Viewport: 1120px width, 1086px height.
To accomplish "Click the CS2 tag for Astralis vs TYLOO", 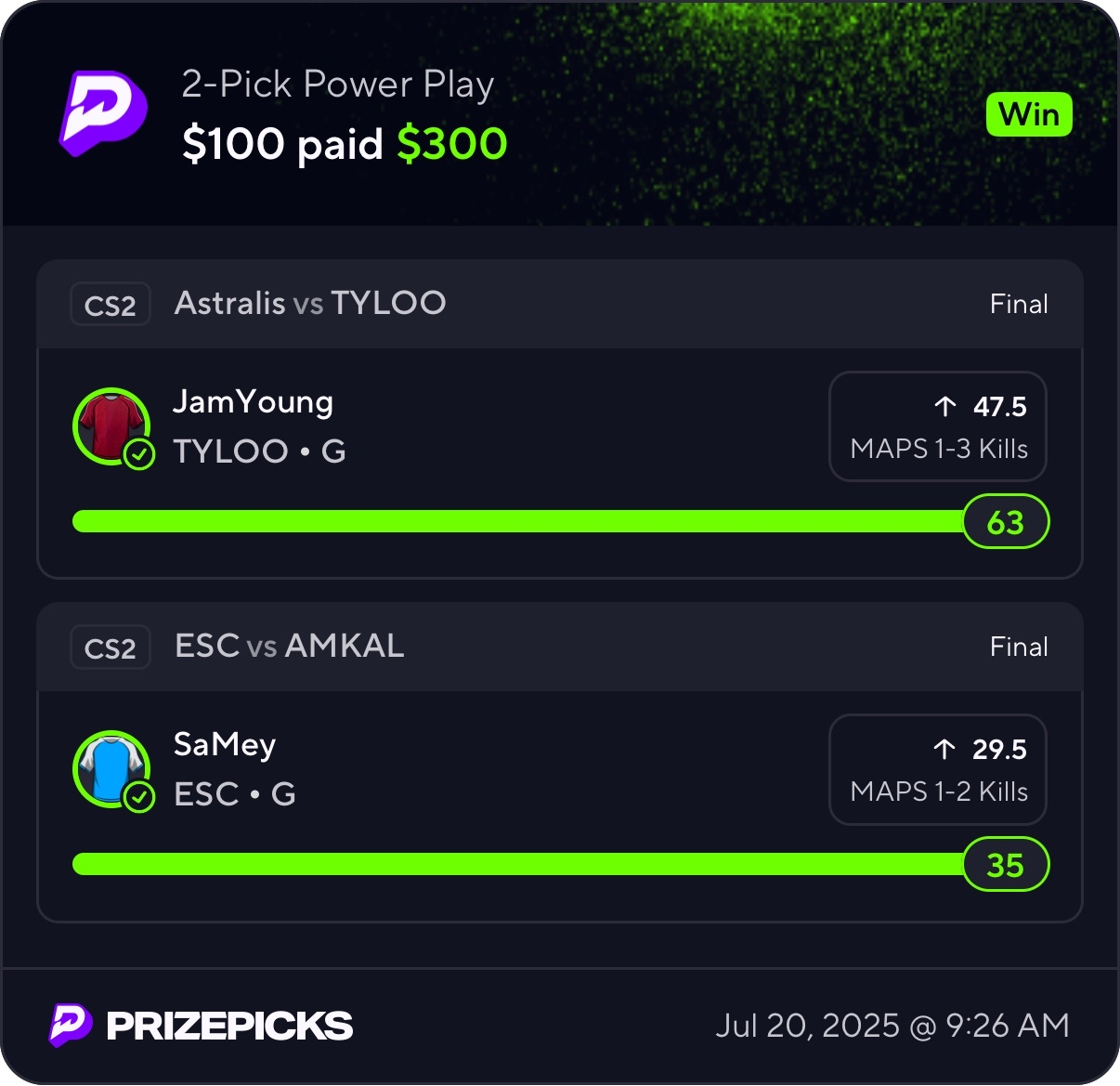I will coord(110,305).
